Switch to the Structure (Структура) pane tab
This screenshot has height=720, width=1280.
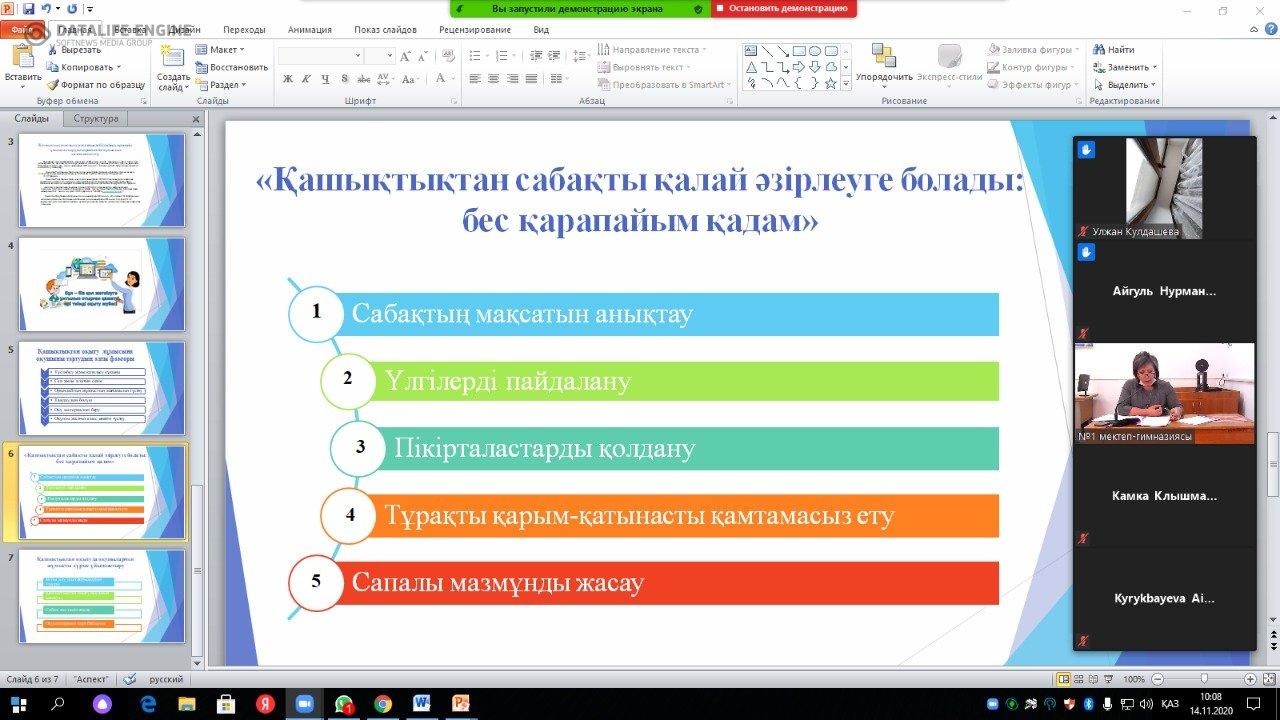tap(96, 118)
